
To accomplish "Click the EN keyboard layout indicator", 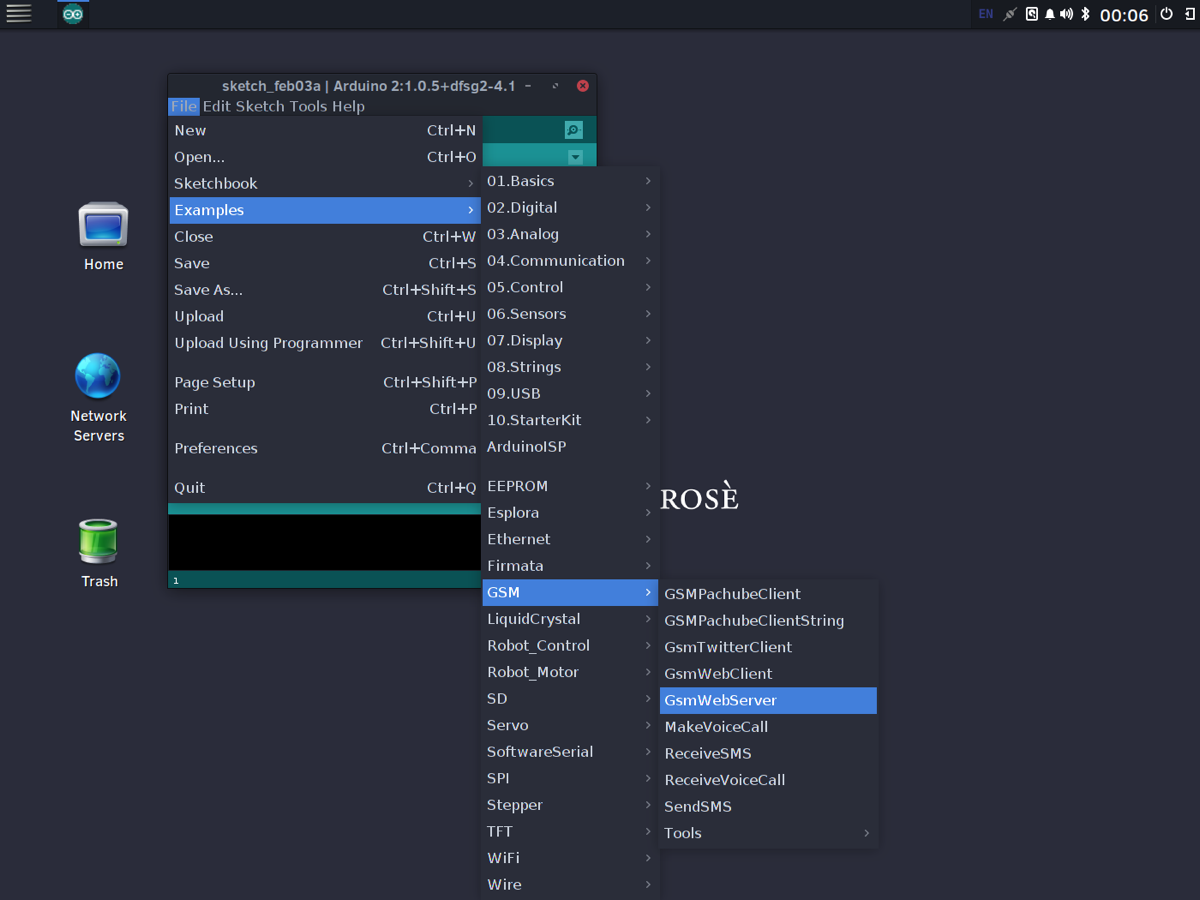I will (986, 14).
